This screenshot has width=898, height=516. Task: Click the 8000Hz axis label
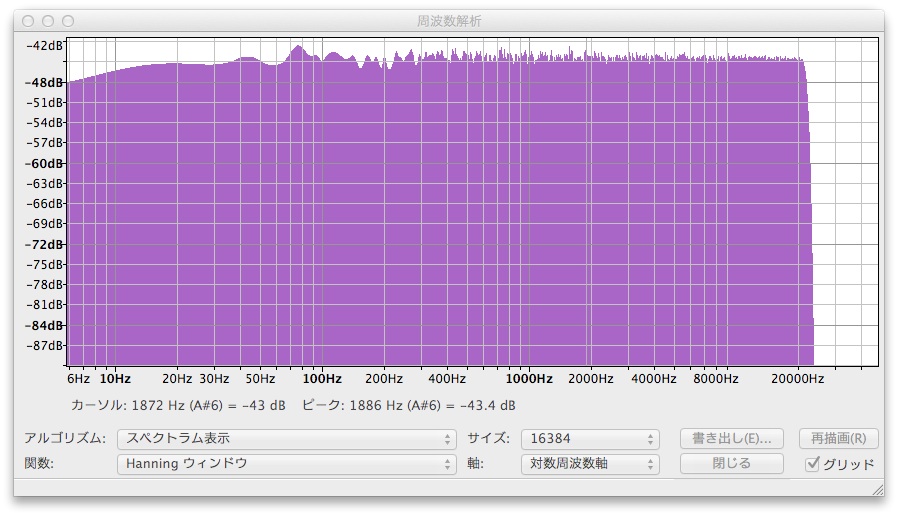715,379
